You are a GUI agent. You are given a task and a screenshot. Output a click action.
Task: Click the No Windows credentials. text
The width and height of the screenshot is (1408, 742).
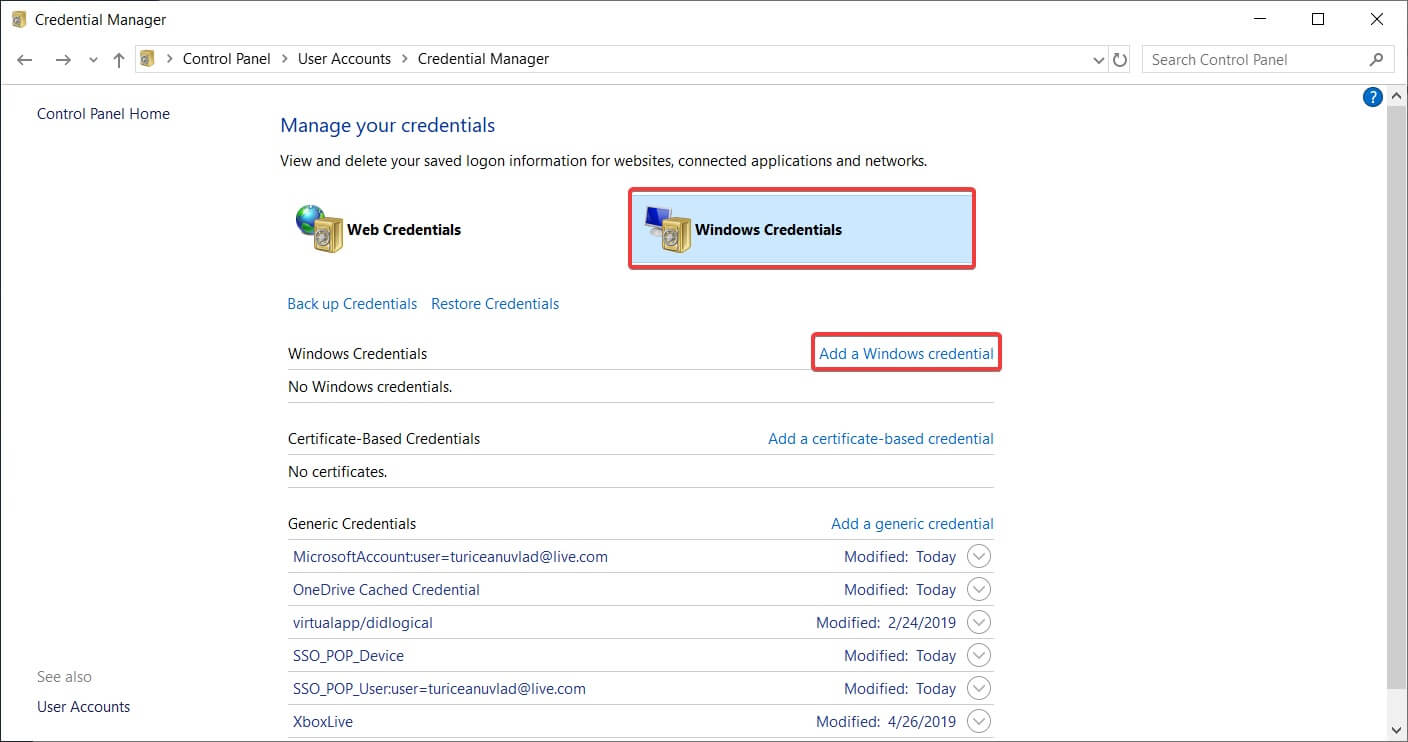tap(370, 387)
